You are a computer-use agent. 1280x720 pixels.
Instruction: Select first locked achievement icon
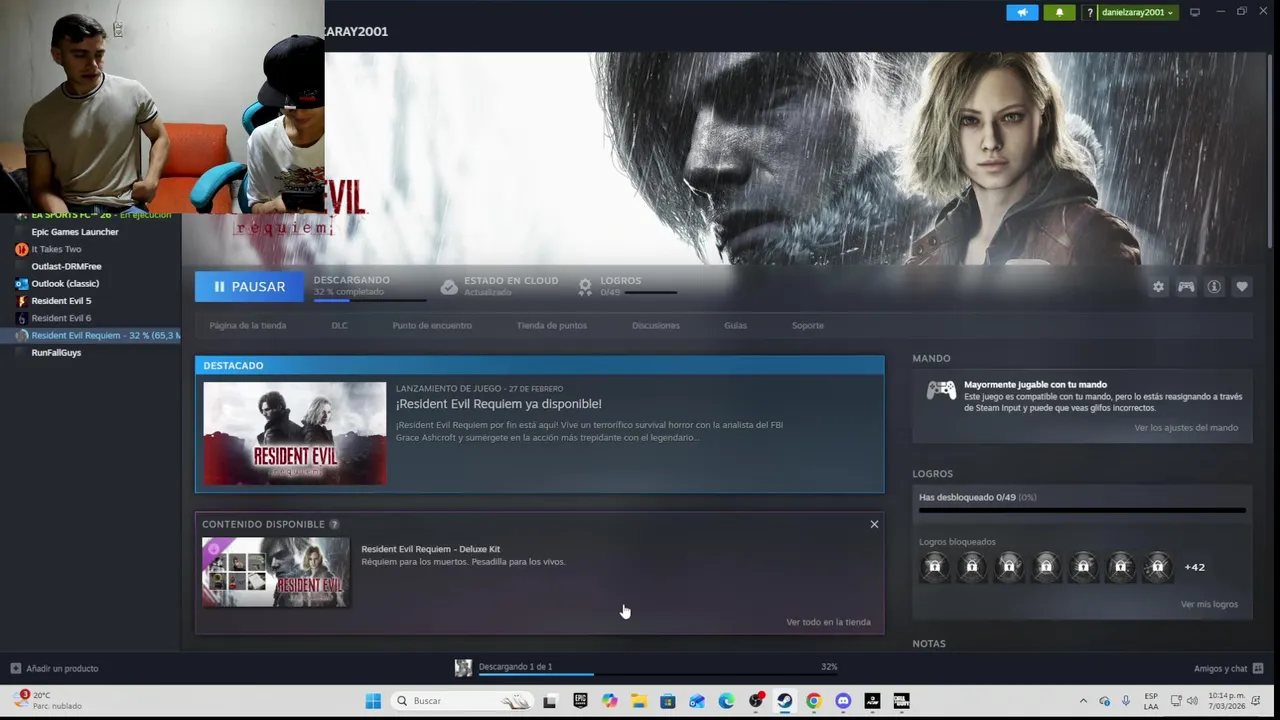click(x=934, y=567)
